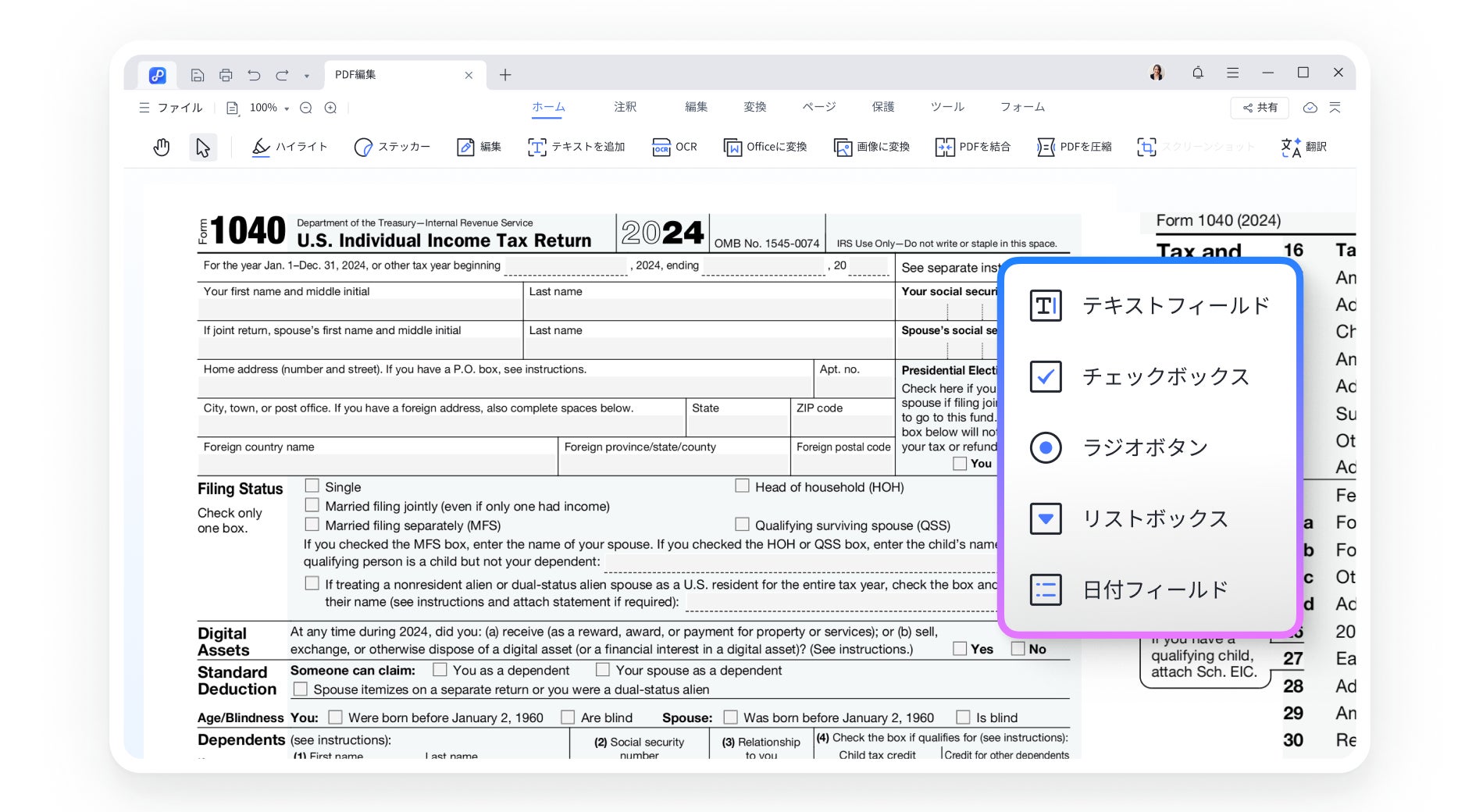The width and height of the screenshot is (1465, 812).
Task: Check Married filing jointly box
Action: (312, 505)
